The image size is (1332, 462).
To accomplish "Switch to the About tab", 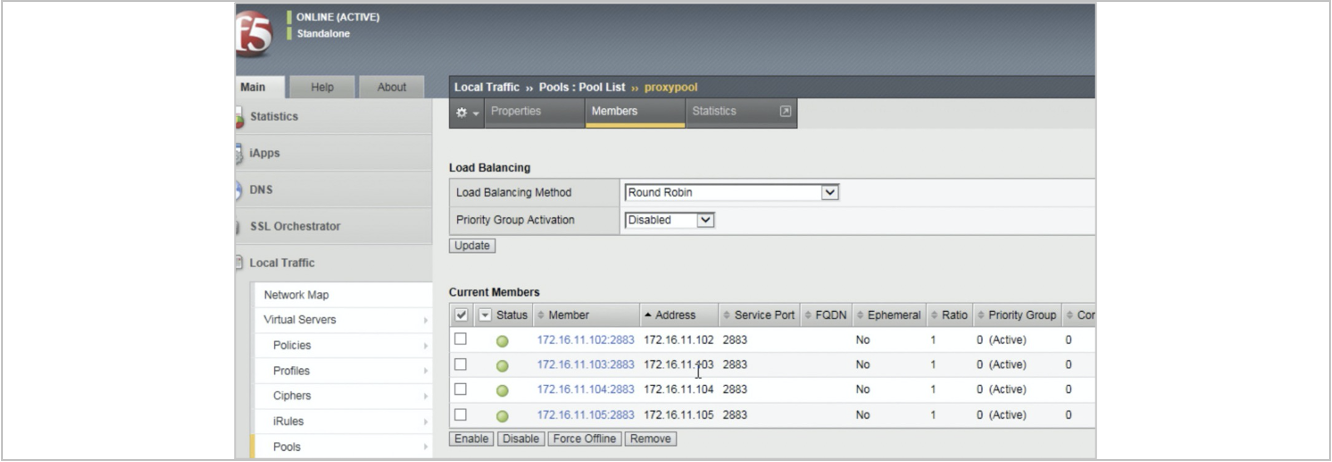I will coord(392,87).
